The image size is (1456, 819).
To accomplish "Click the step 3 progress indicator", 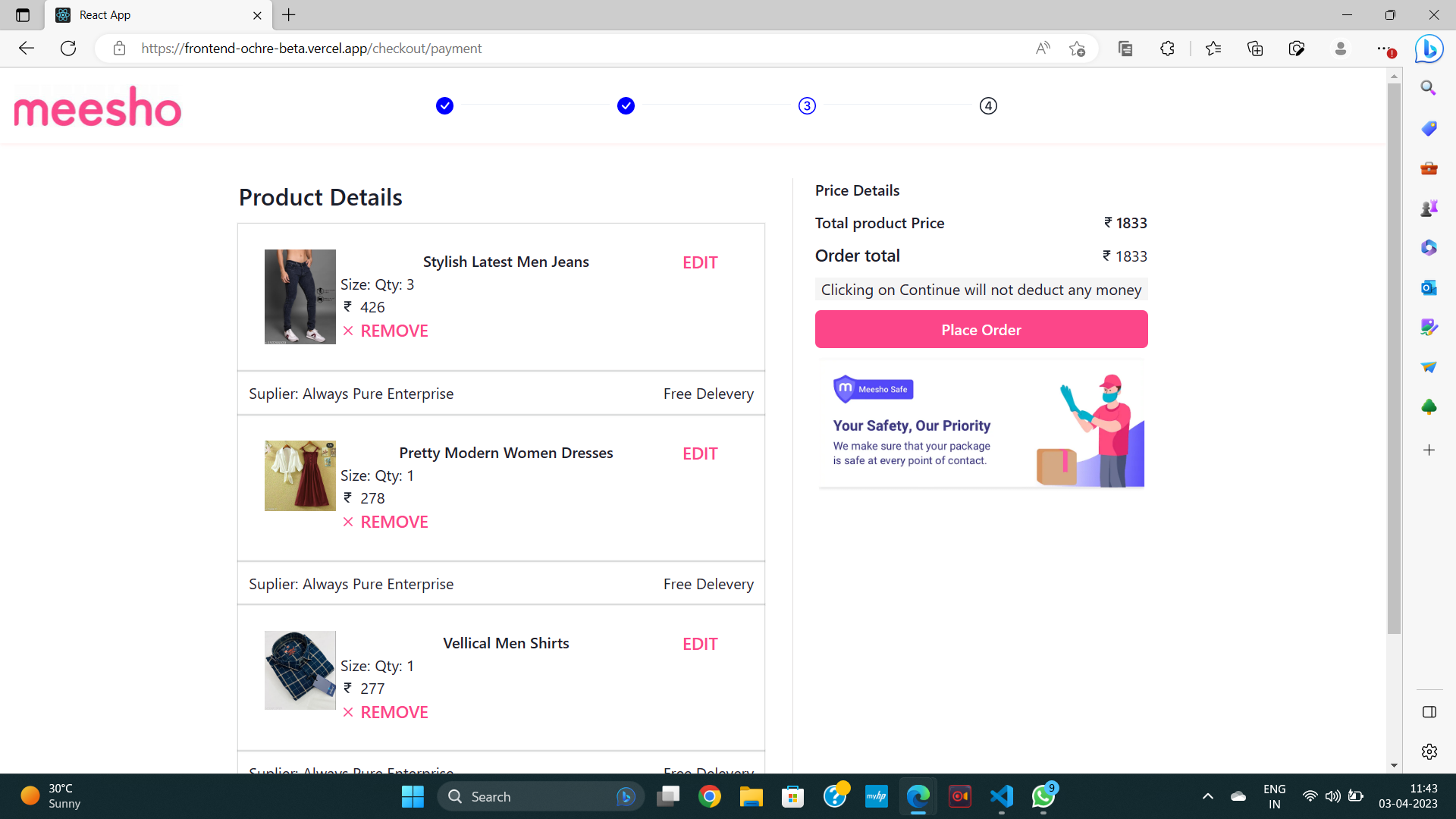I will [x=807, y=106].
